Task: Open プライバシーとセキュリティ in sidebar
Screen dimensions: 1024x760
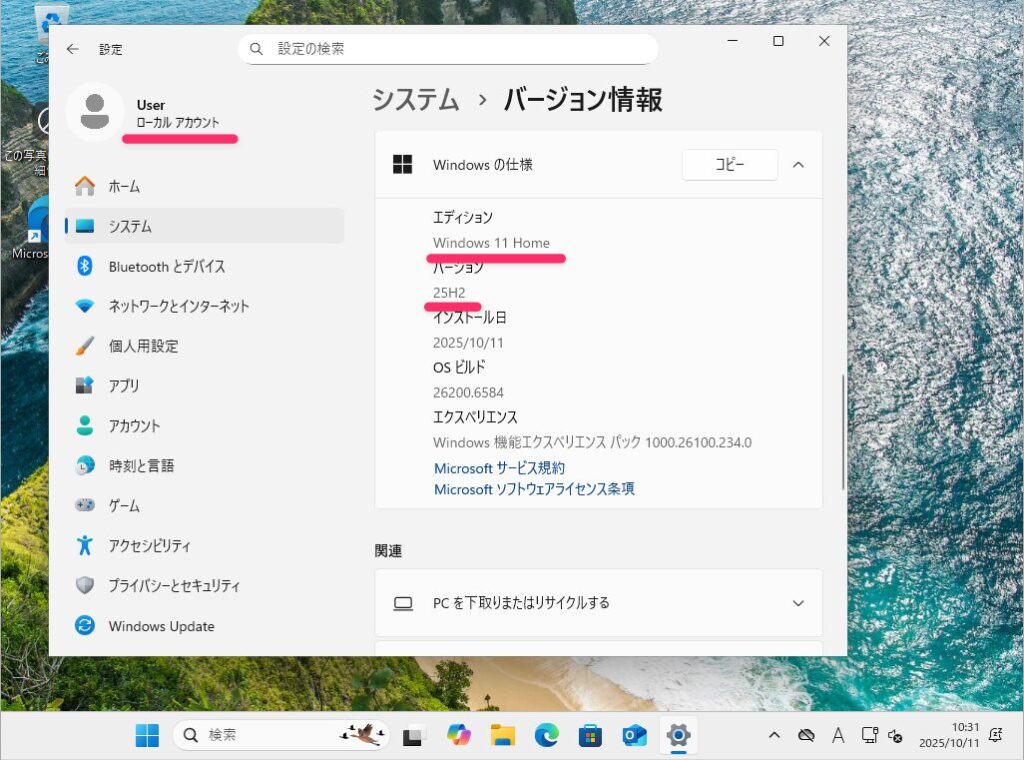Action: (x=174, y=586)
